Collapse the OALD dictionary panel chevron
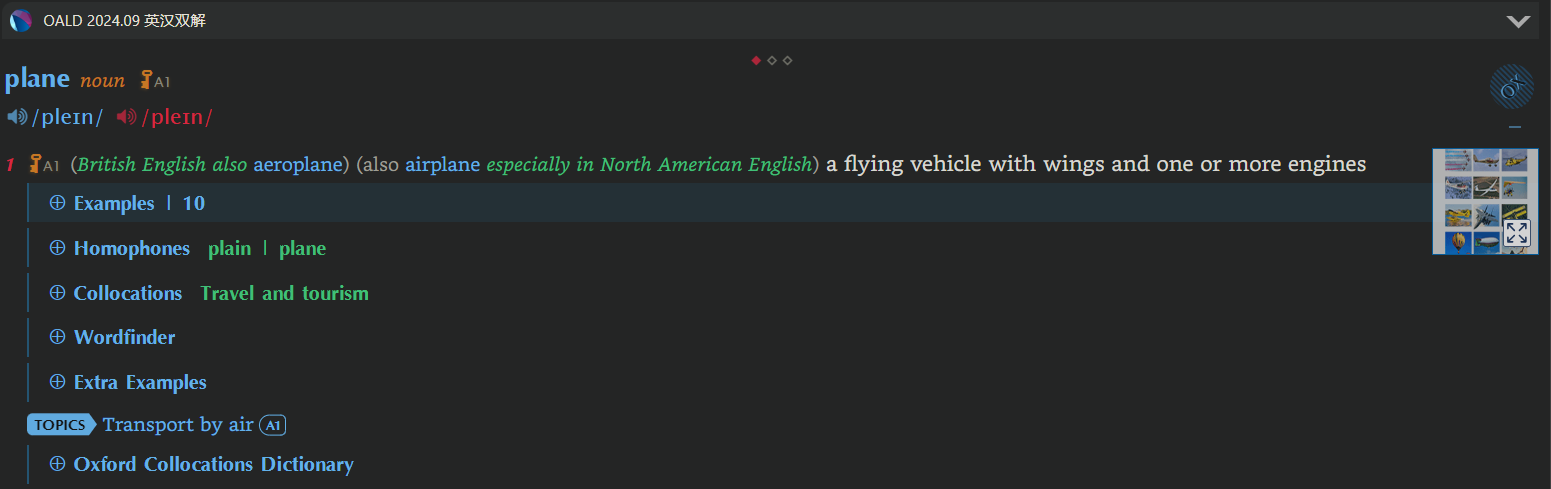The height and width of the screenshot is (489, 1551). [1518, 21]
